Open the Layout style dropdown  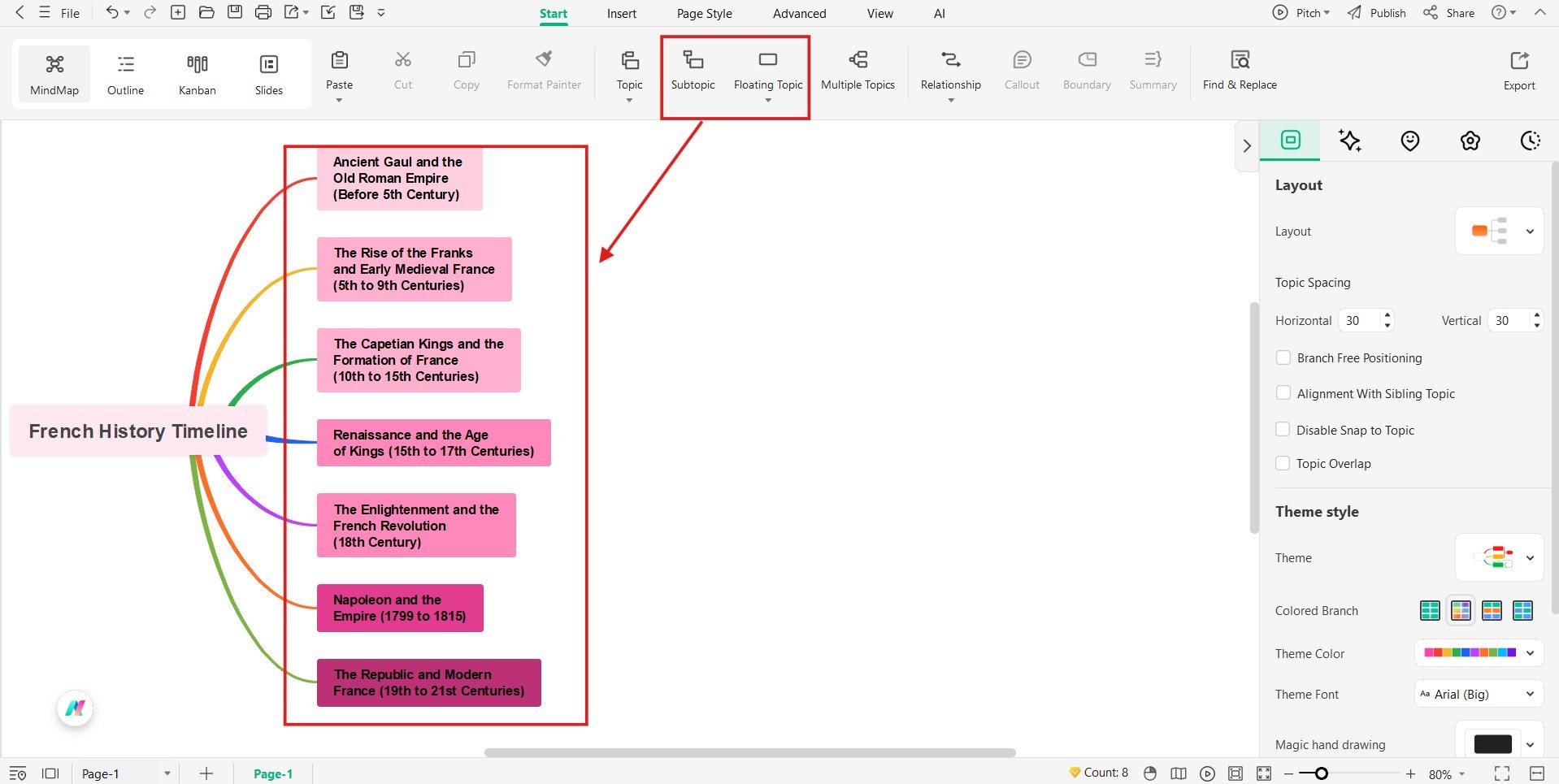tap(1531, 231)
